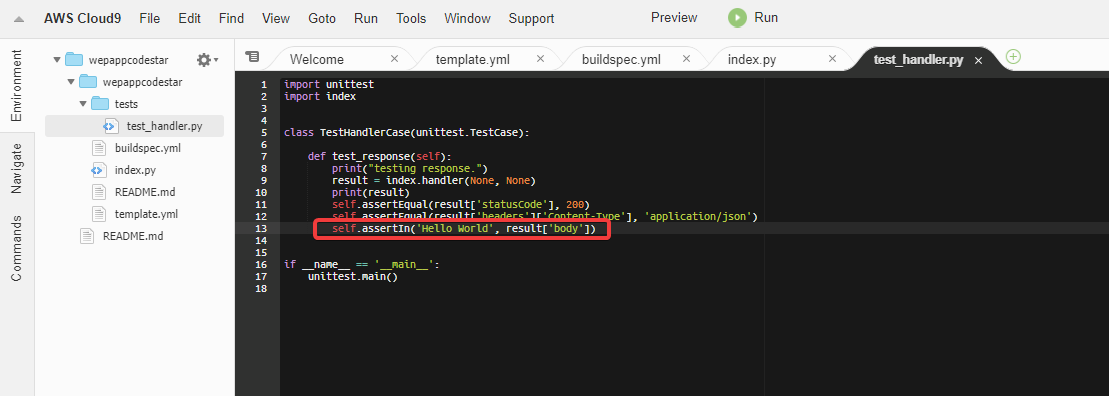Click the green Run play icon

[x=738, y=18]
